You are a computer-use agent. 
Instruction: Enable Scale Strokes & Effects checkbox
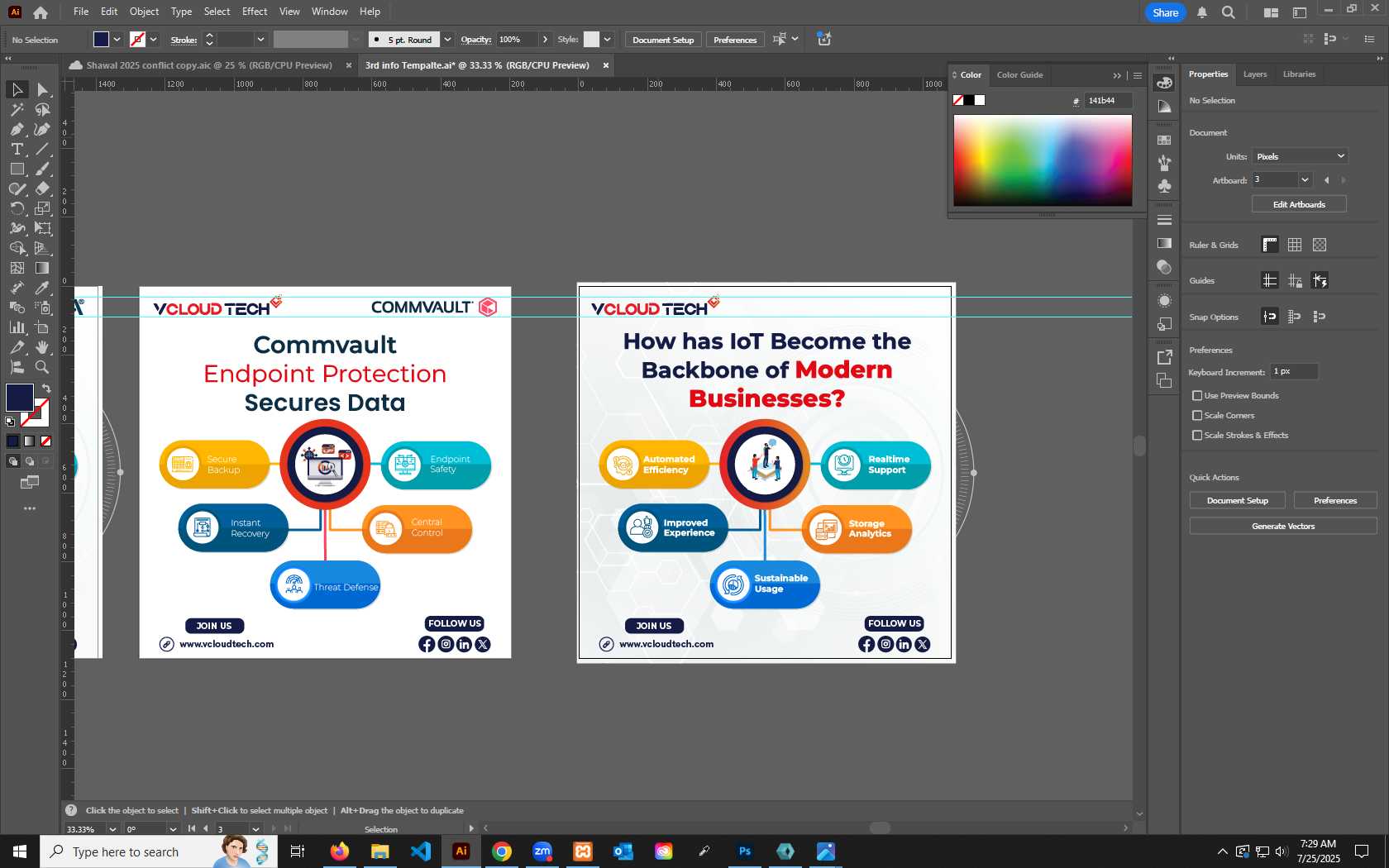1197,436
